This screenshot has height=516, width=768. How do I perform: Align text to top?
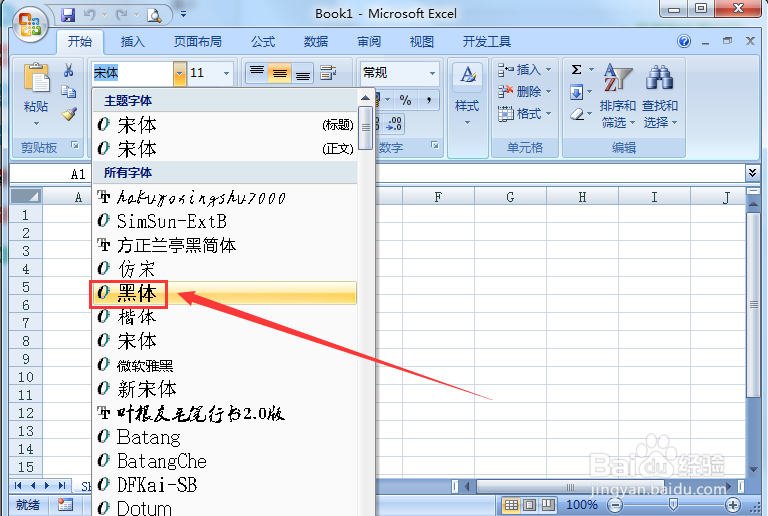pos(257,73)
